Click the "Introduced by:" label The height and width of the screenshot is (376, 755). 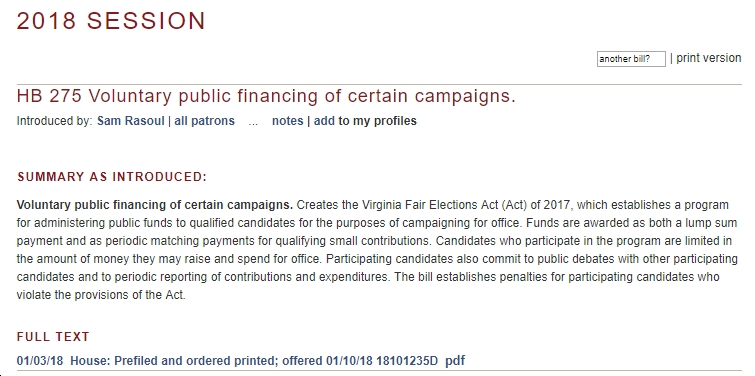pyautogui.click(x=54, y=121)
